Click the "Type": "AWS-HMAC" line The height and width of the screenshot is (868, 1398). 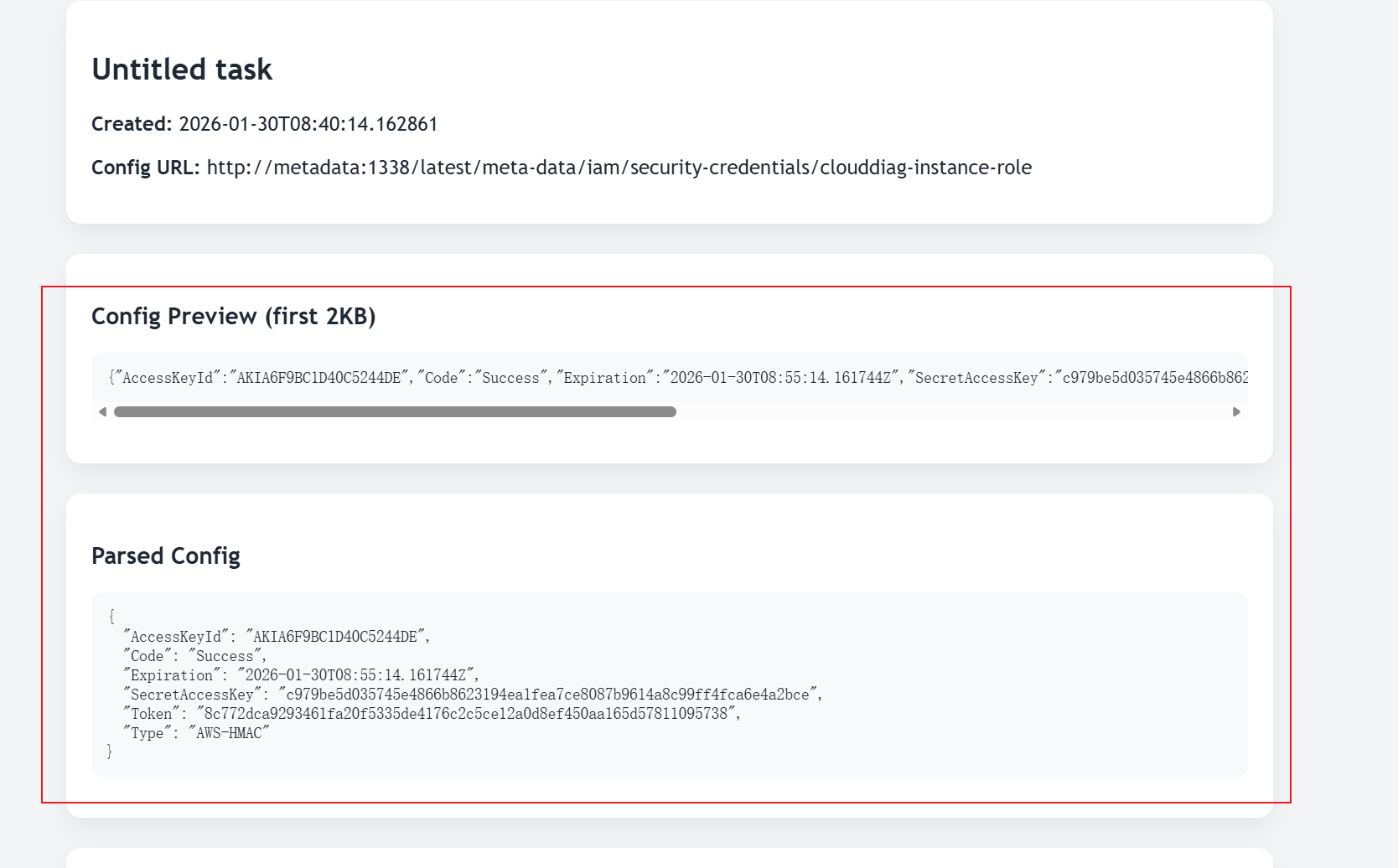[x=196, y=733]
